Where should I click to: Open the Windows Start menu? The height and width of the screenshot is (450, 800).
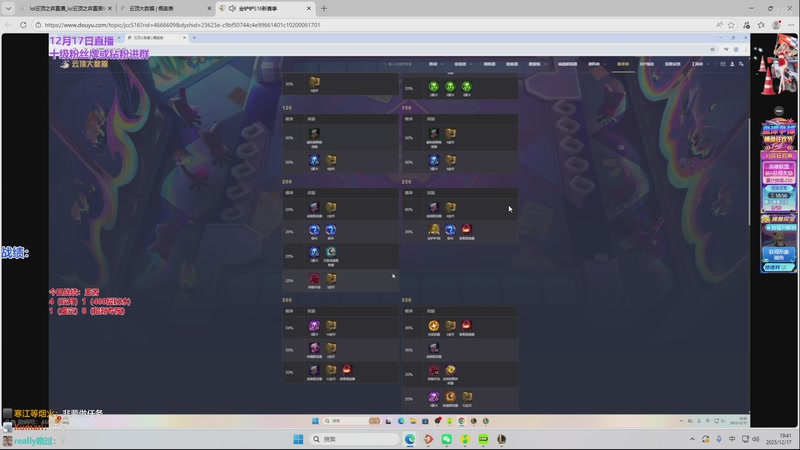coord(298,439)
